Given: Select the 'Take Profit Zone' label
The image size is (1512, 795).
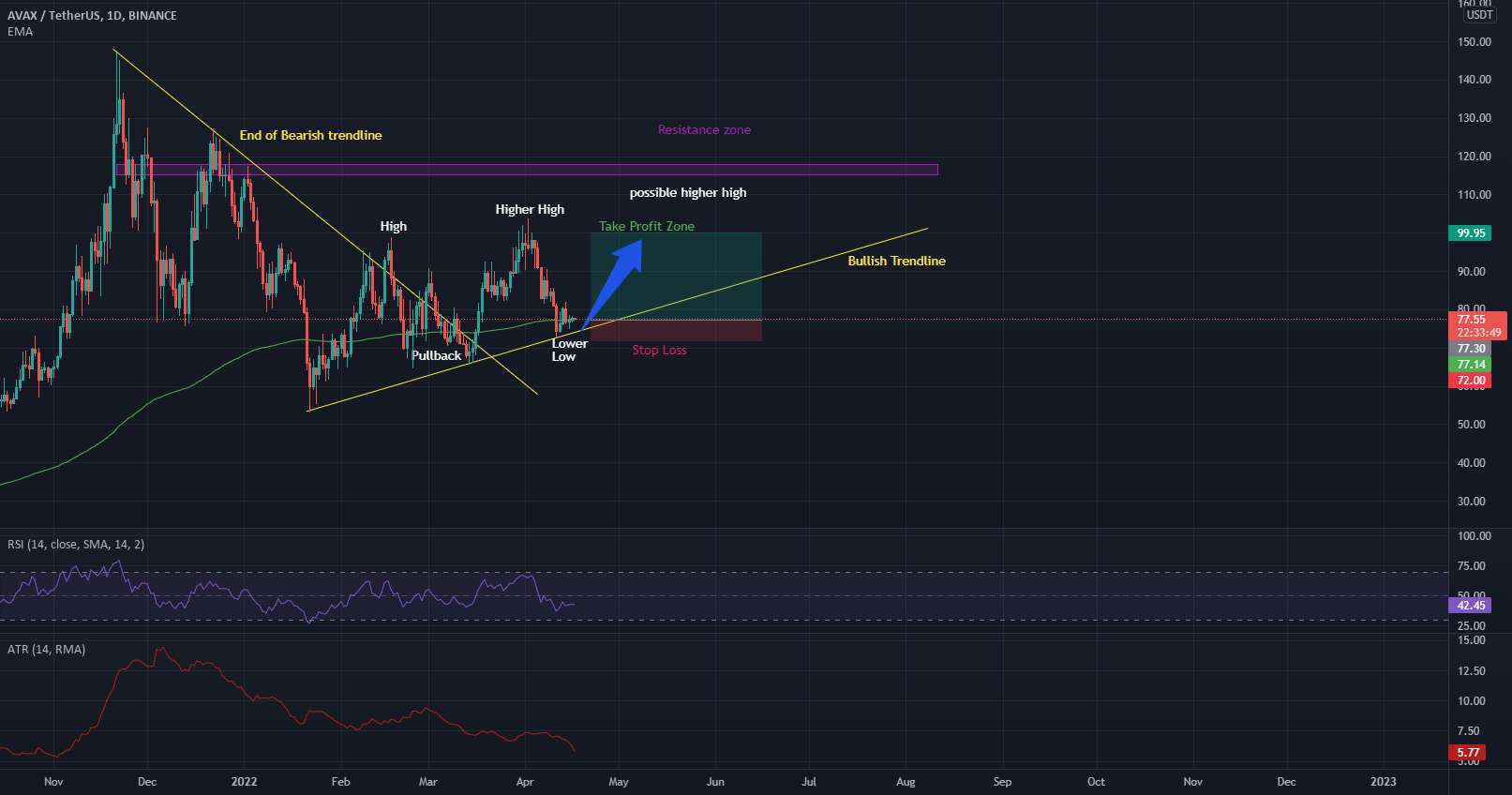Looking at the screenshot, I should pos(647,226).
